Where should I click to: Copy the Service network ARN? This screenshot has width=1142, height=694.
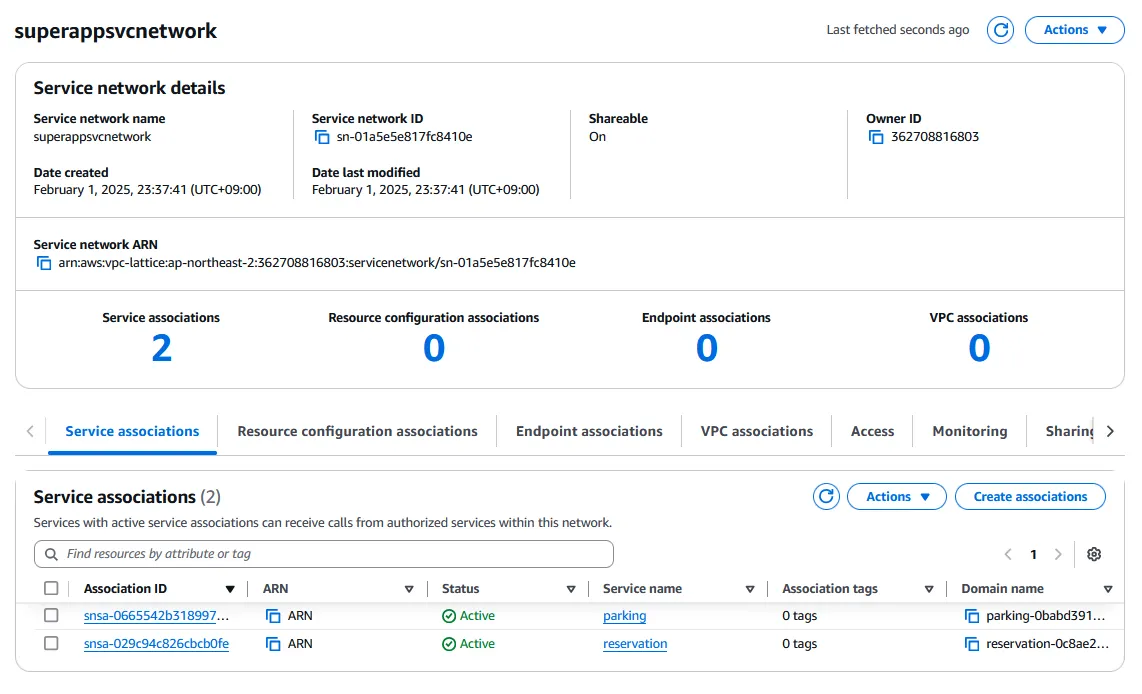click(44, 263)
